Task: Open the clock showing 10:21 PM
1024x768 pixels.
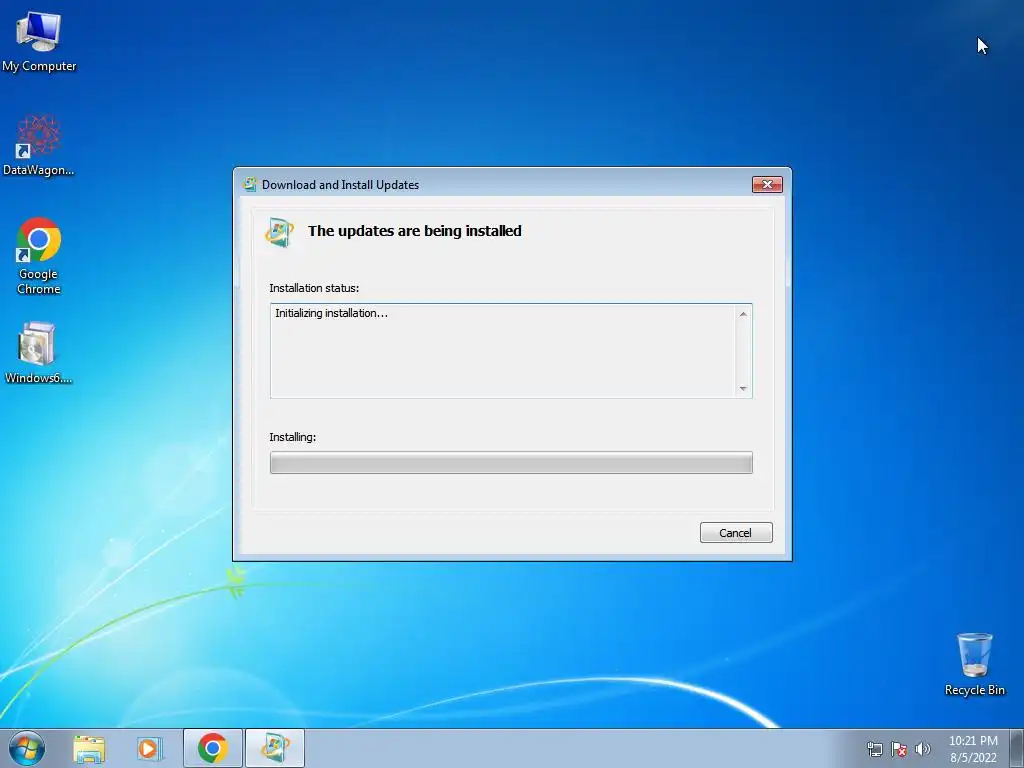Action: (x=973, y=749)
